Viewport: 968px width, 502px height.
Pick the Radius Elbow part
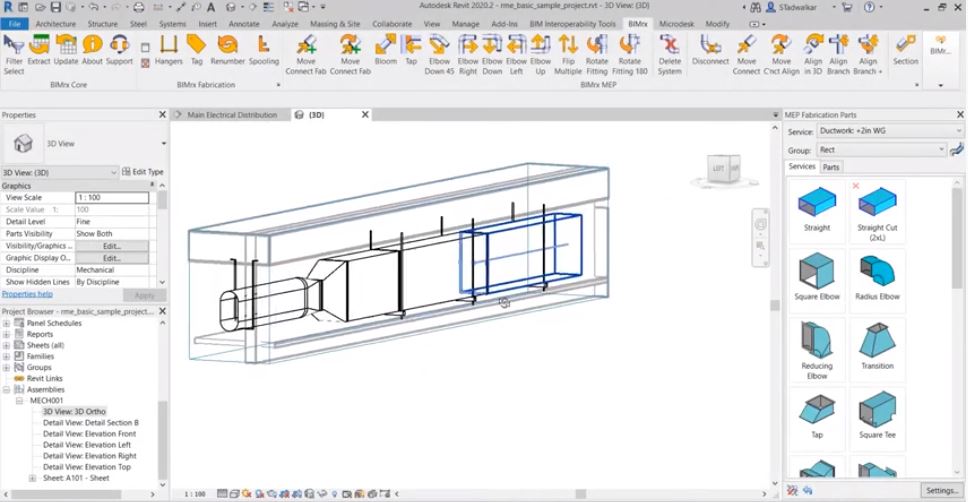(x=877, y=277)
